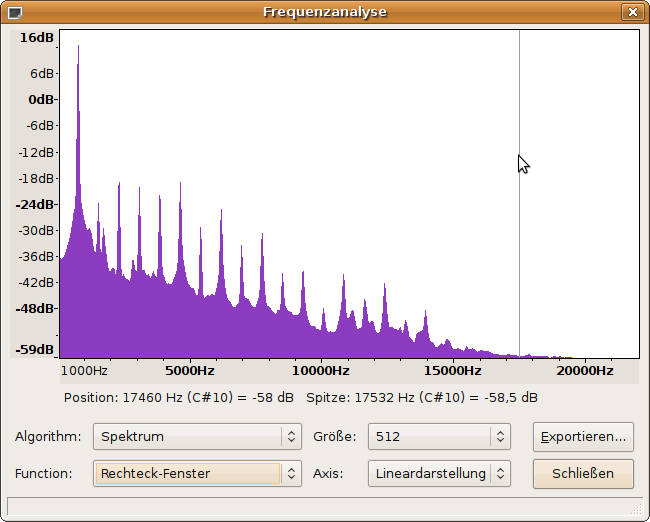Close the Frequenzanalyse window
Viewport: 650px width, 522px height.
click(x=632, y=12)
